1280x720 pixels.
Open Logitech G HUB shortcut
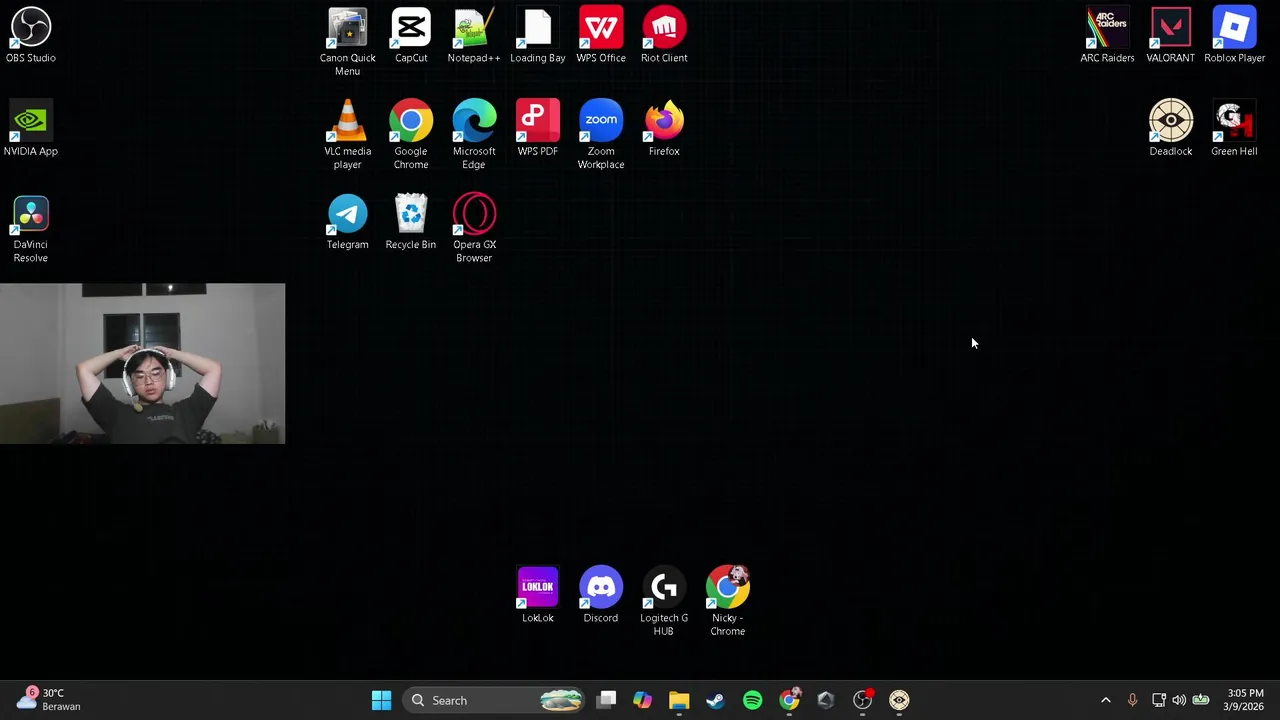click(x=664, y=602)
